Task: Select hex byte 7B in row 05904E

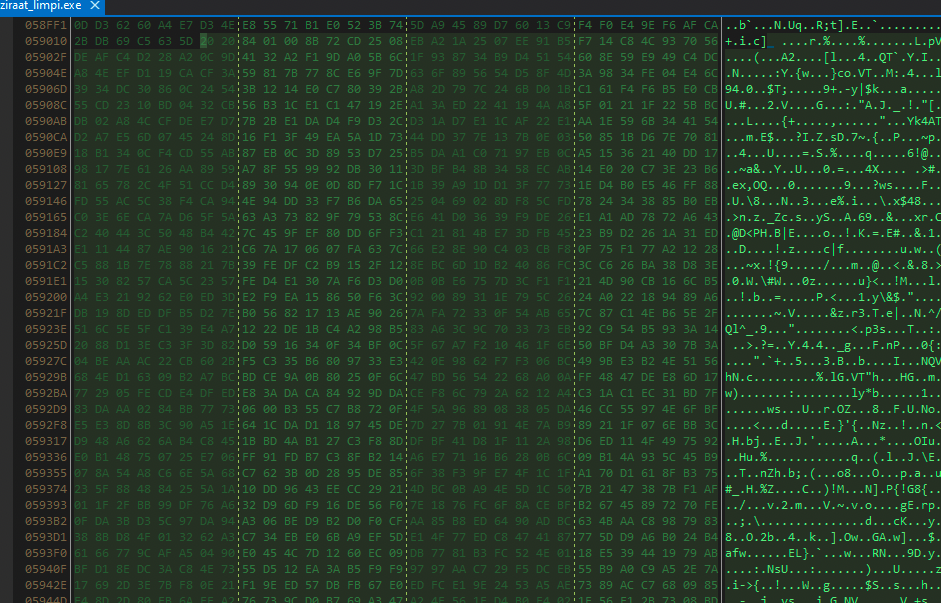Action: [x=290, y=73]
